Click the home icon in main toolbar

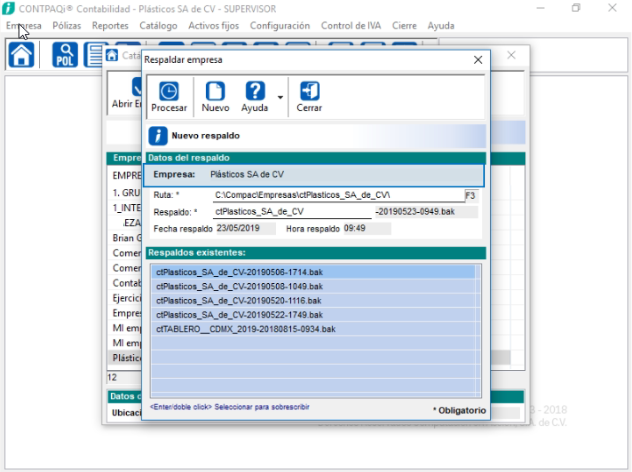[x=21, y=54]
